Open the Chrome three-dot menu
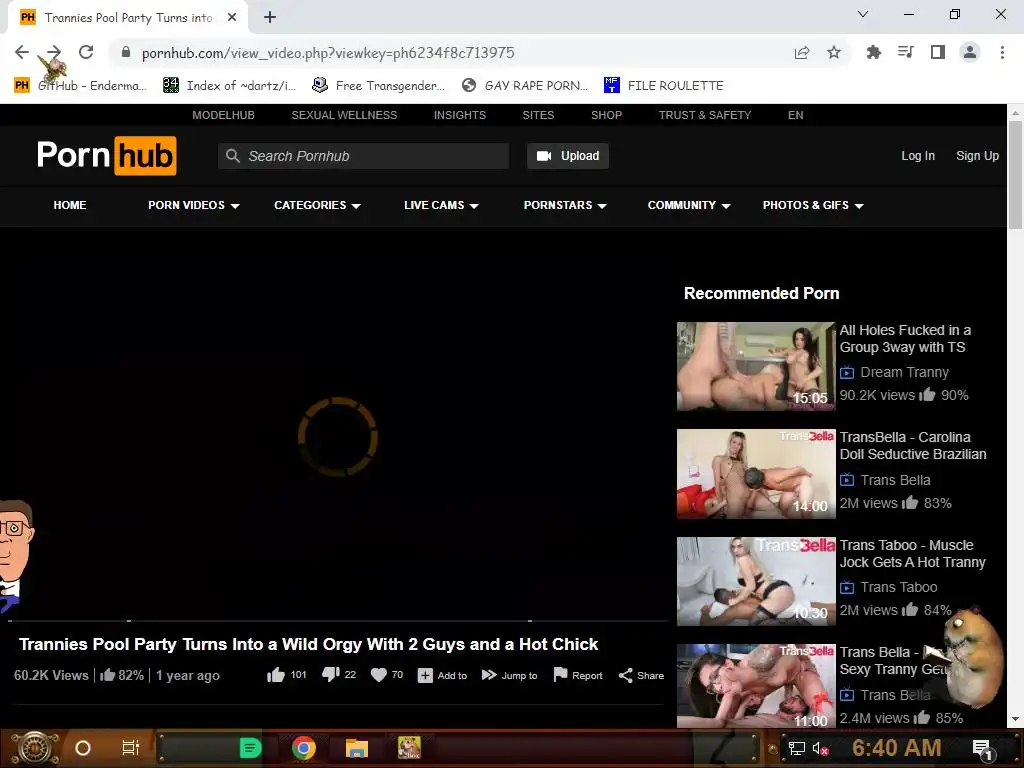This screenshot has height=768, width=1024. (1002, 52)
